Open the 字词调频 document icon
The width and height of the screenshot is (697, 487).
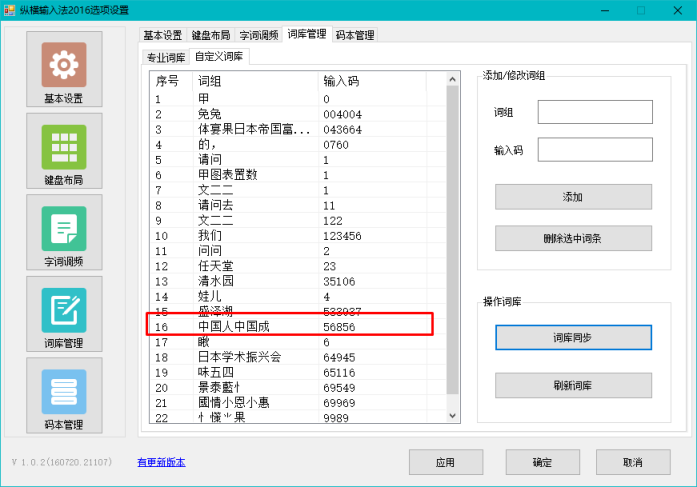pos(64,229)
